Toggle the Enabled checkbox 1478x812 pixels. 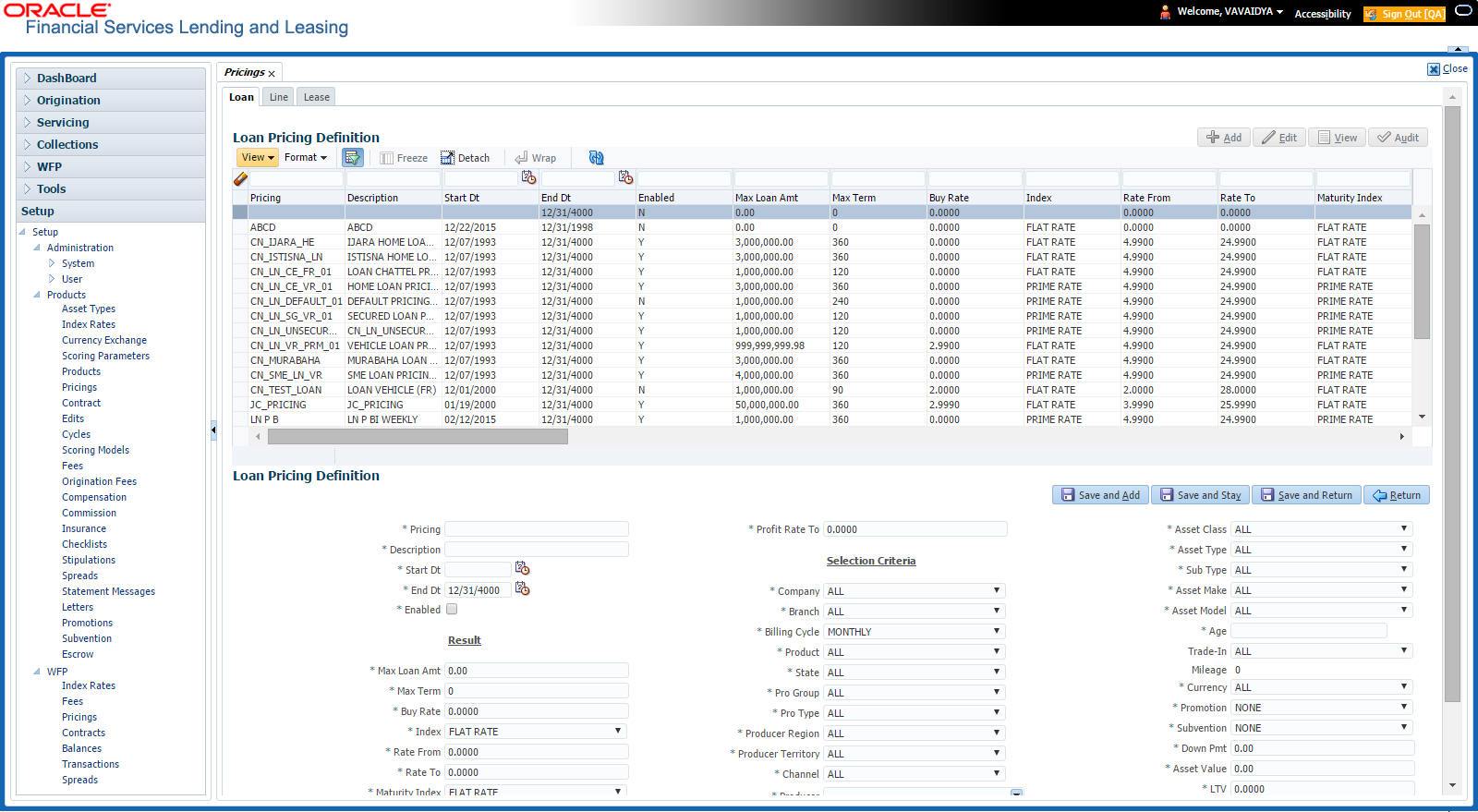pyautogui.click(x=452, y=610)
